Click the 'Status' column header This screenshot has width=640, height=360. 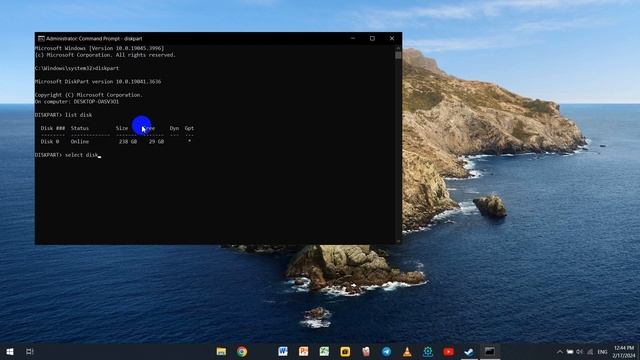(x=80, y=128)
